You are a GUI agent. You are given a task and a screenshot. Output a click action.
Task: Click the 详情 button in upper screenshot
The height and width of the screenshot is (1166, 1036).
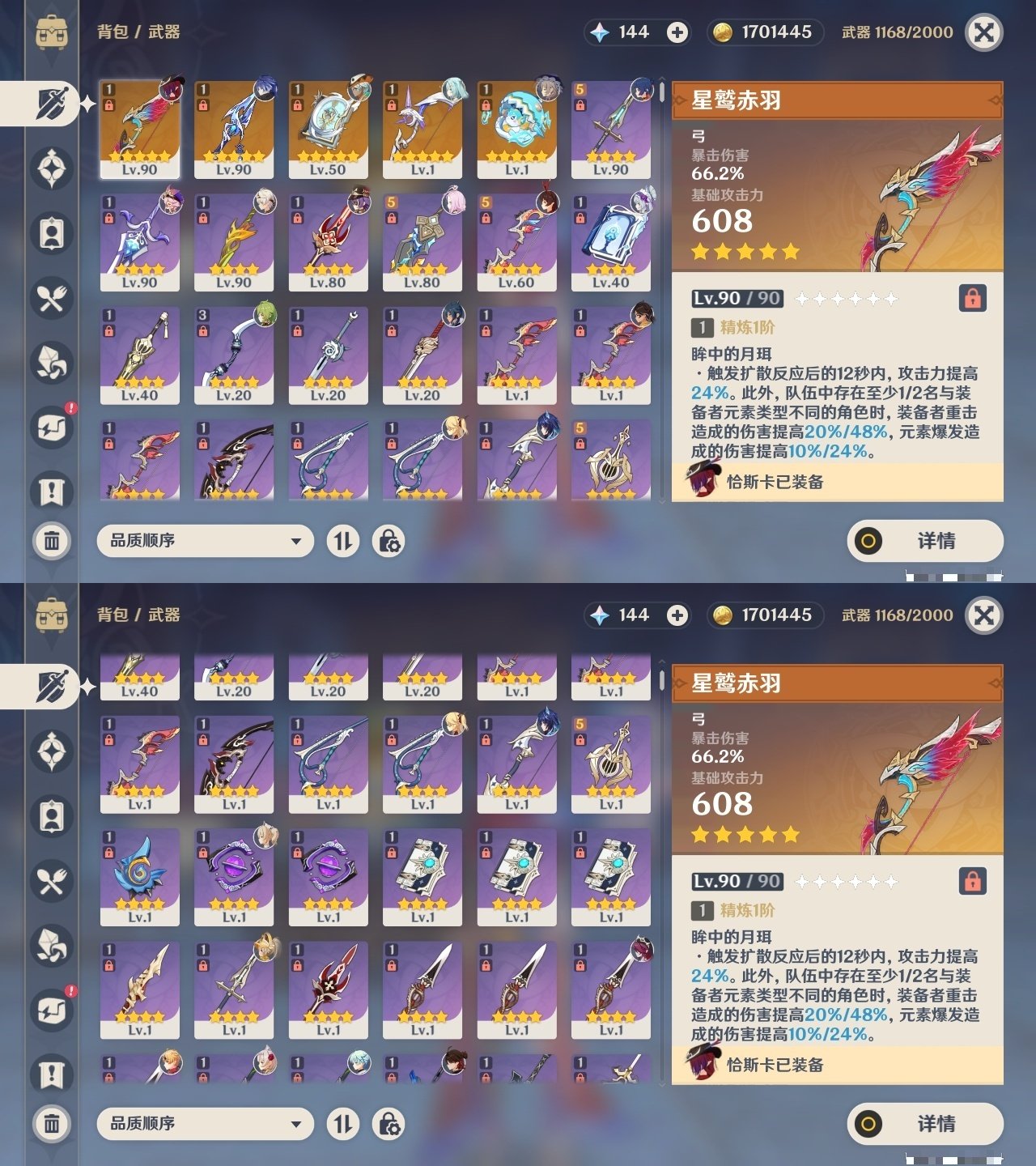pos(925,541)
